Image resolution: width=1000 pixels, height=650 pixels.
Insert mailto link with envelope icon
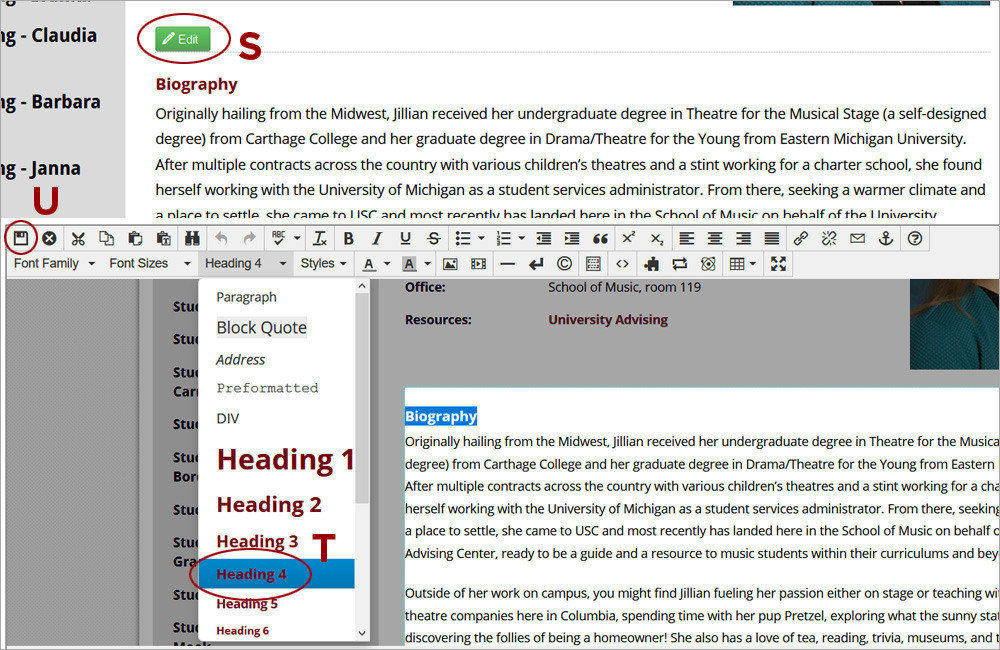[x=858, y=239]
